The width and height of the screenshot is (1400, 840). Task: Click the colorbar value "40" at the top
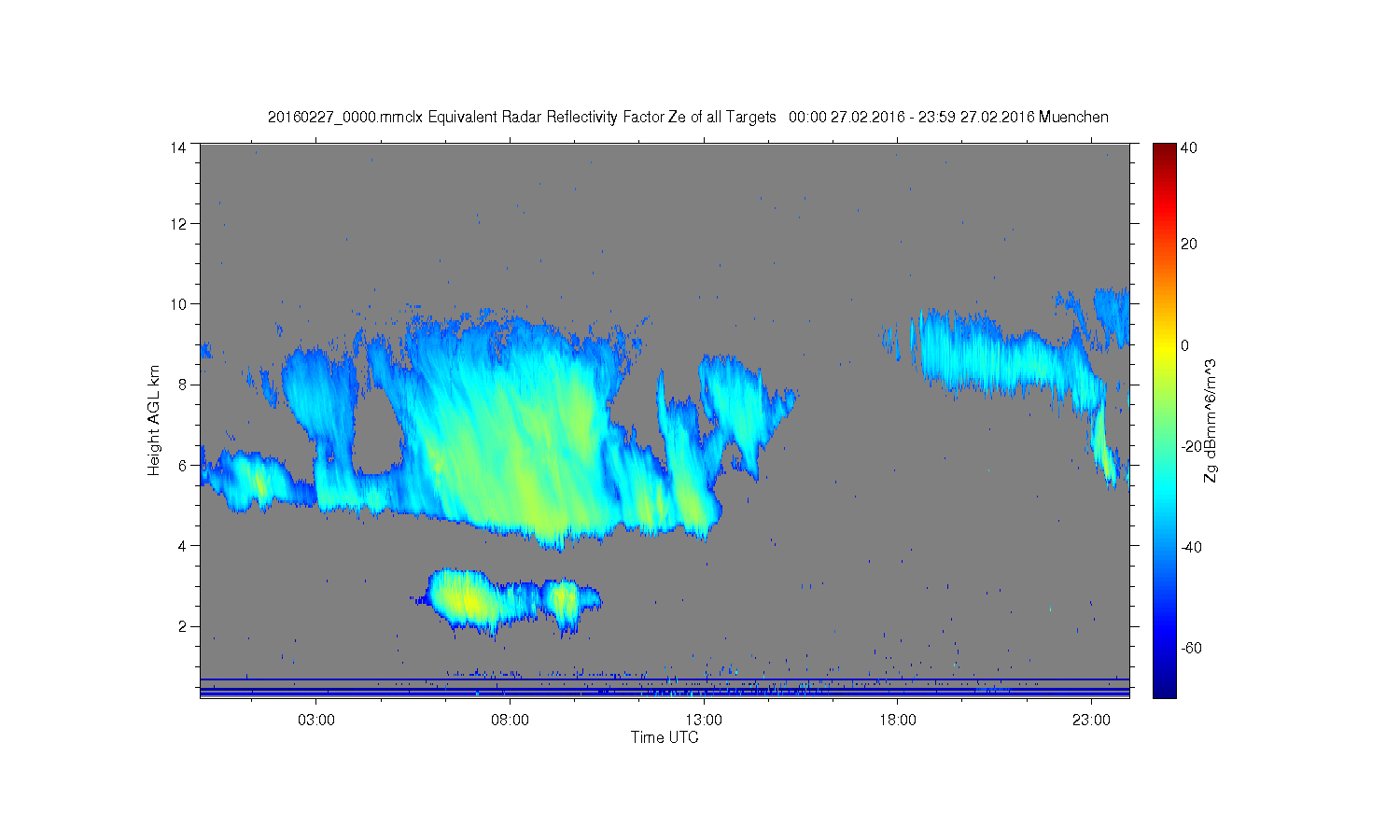[x=1189, y=147]
